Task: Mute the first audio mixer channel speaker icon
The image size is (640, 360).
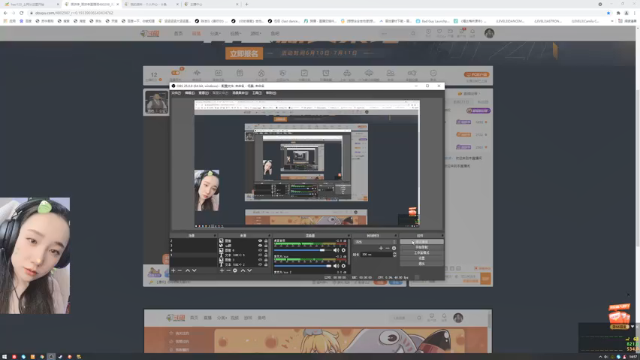Action: [336, 250]
